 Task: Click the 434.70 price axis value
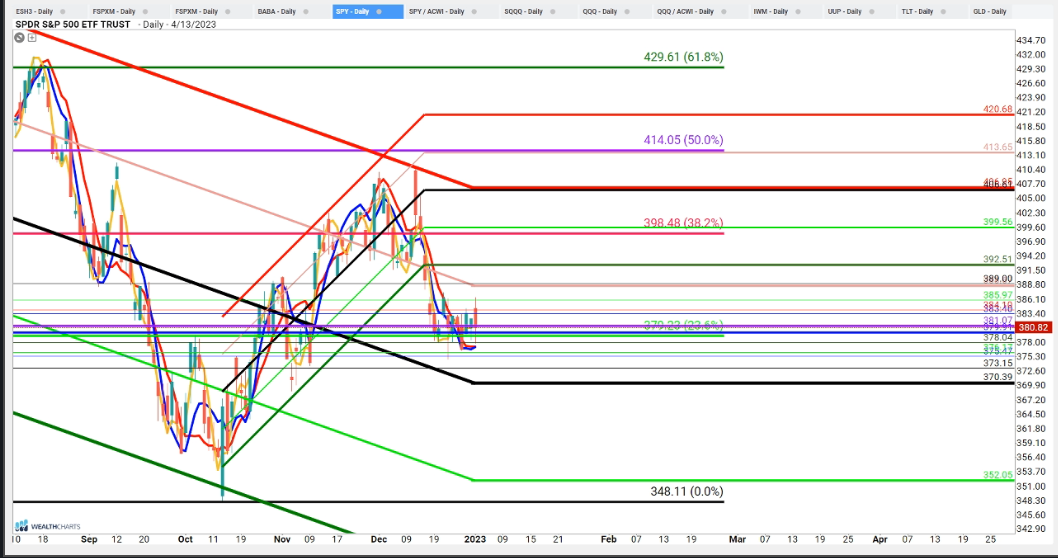click(x=1032, y=40)
